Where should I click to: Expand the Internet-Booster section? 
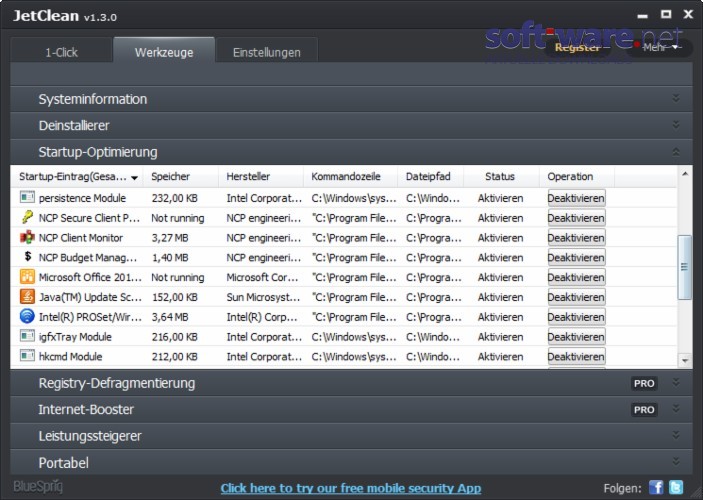pyautogui.click(x=676, y=409)
